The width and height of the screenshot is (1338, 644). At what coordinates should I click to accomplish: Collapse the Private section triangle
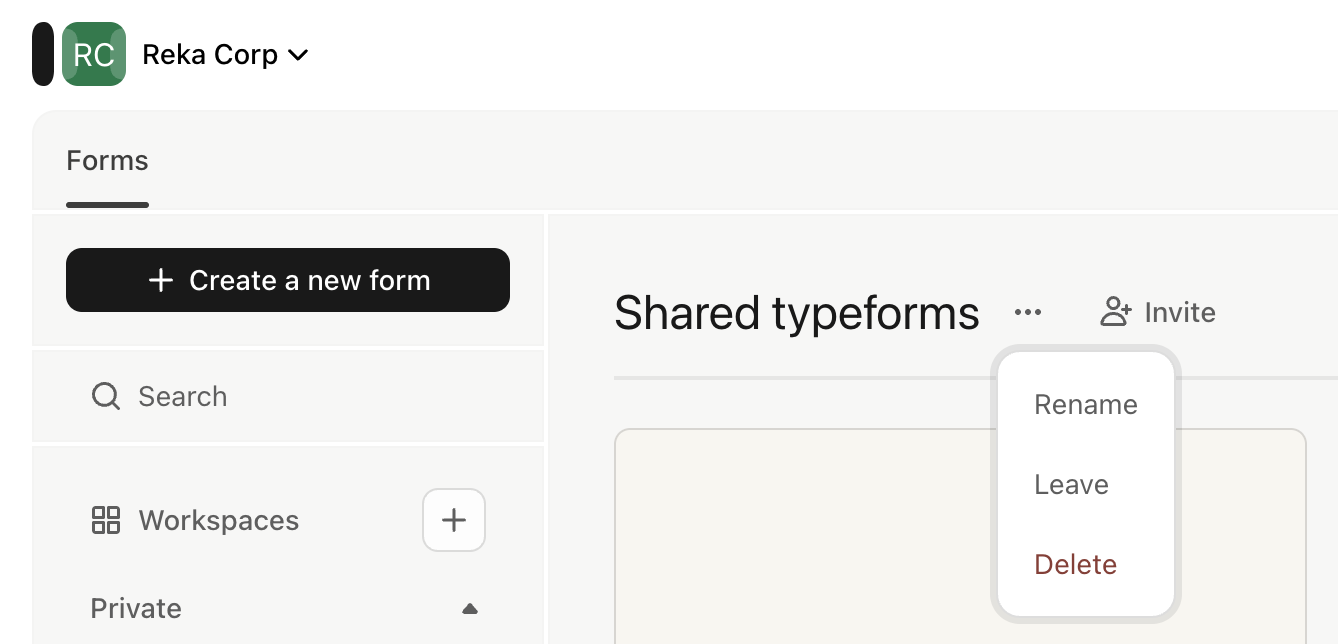470,608
